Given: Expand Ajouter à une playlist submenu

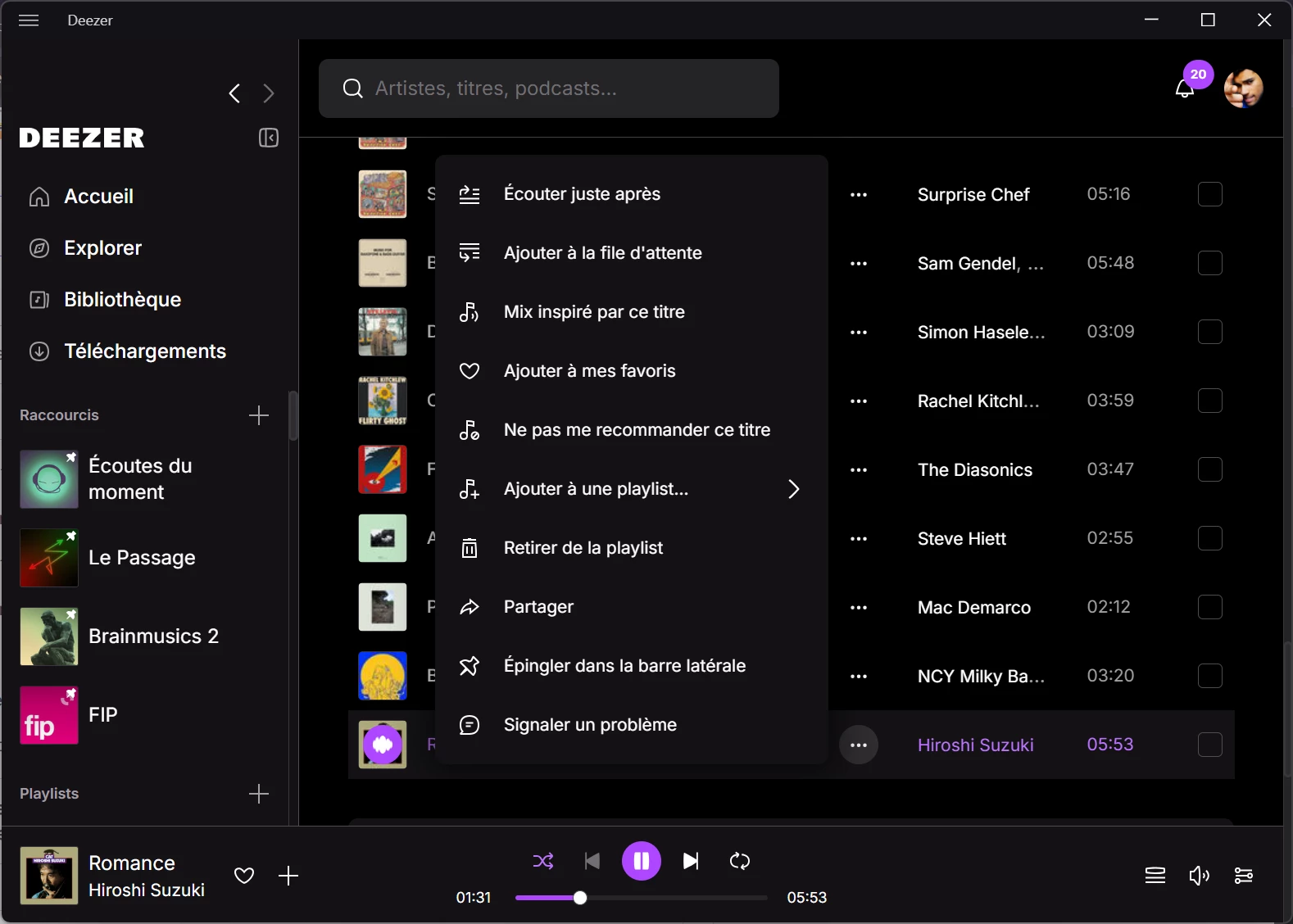Looking at the screenshot, I should (632, 489).
